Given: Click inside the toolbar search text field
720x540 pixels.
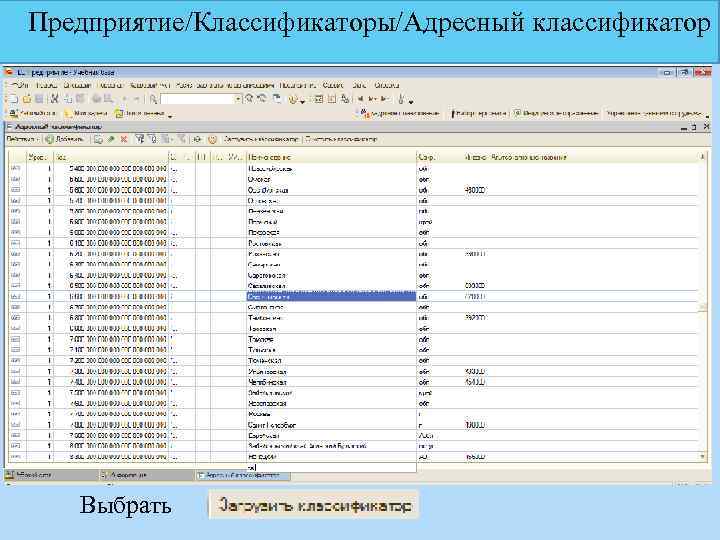Looking at the screenshot, I should [x=197, y=99].
